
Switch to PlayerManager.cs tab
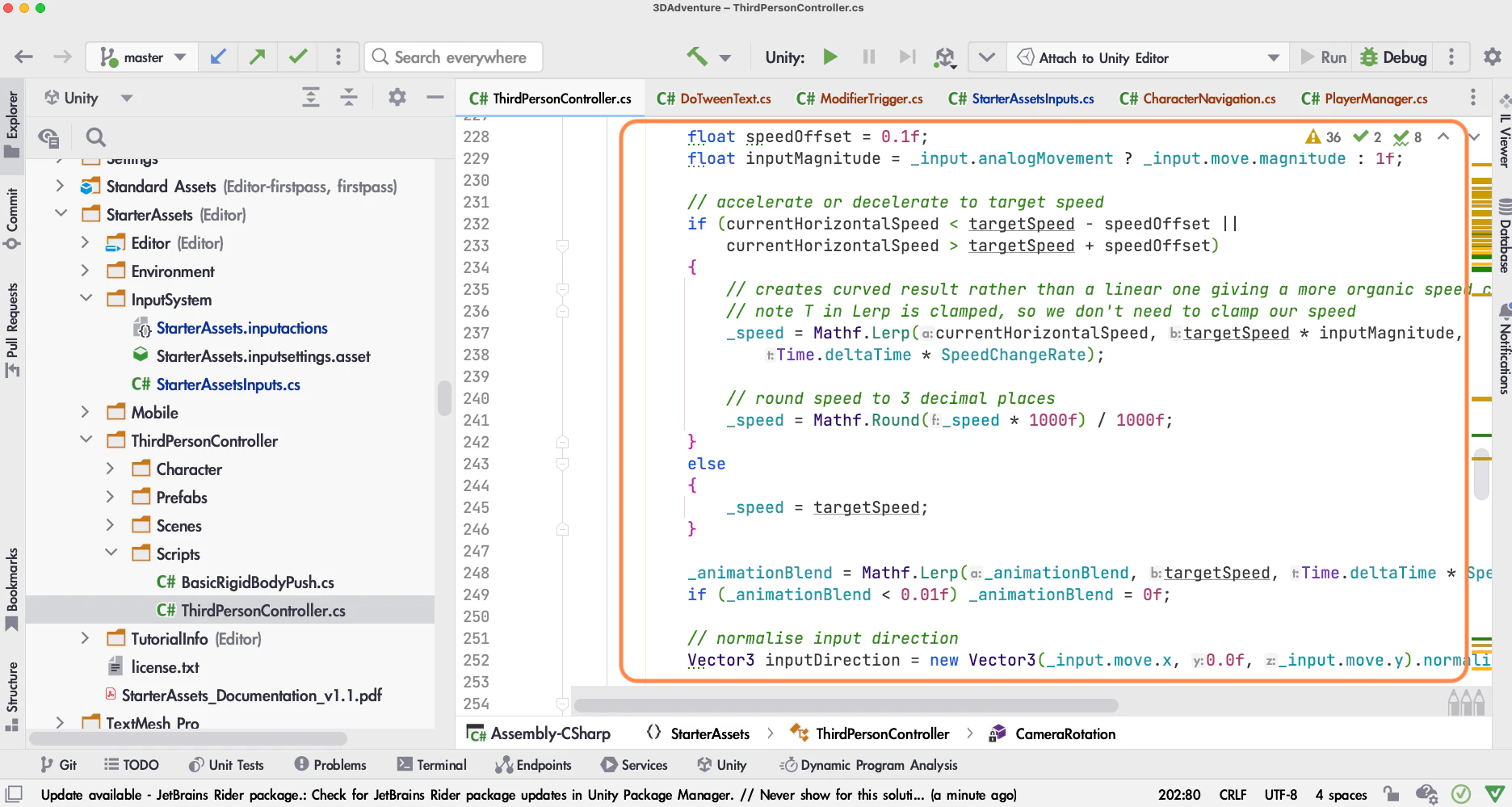pos(1364,99)
